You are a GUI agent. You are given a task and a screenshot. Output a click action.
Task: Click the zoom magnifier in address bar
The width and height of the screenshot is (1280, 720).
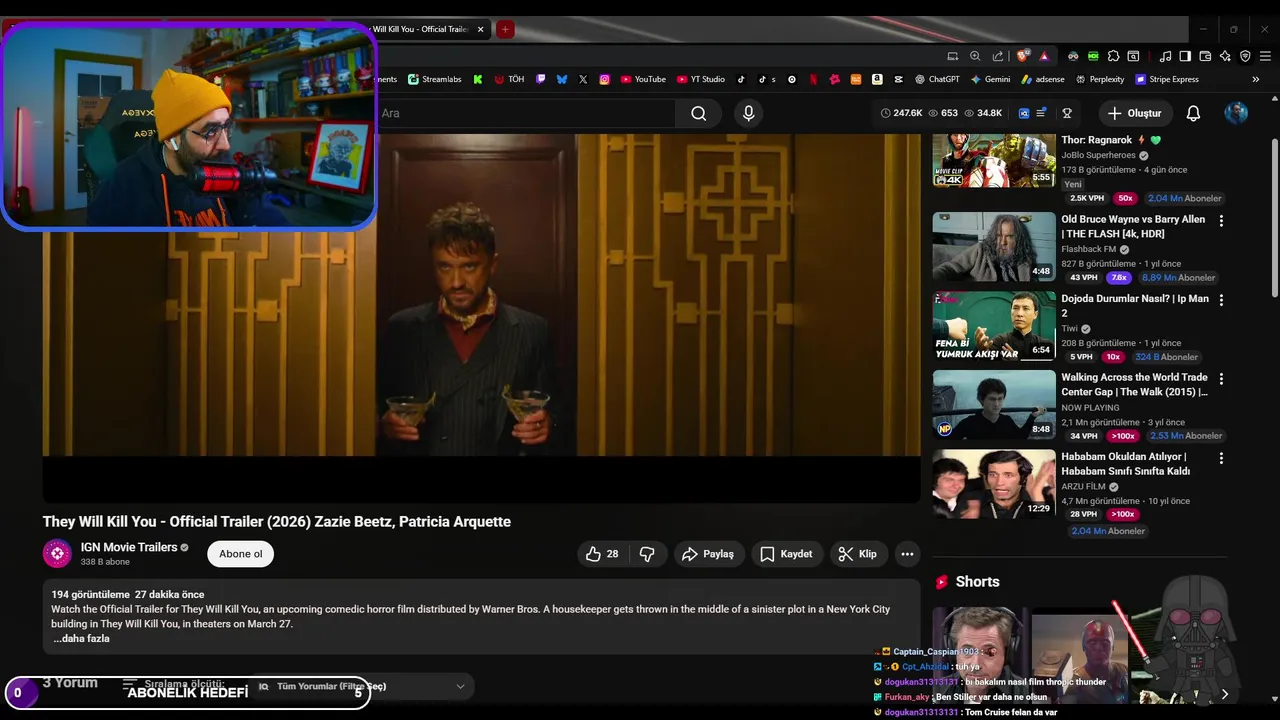coord(975,56)
